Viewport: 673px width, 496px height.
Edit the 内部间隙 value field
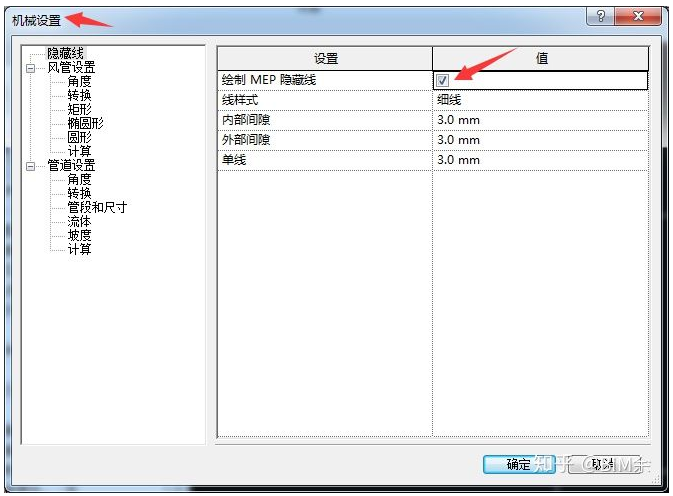click(x=540, y=120)
